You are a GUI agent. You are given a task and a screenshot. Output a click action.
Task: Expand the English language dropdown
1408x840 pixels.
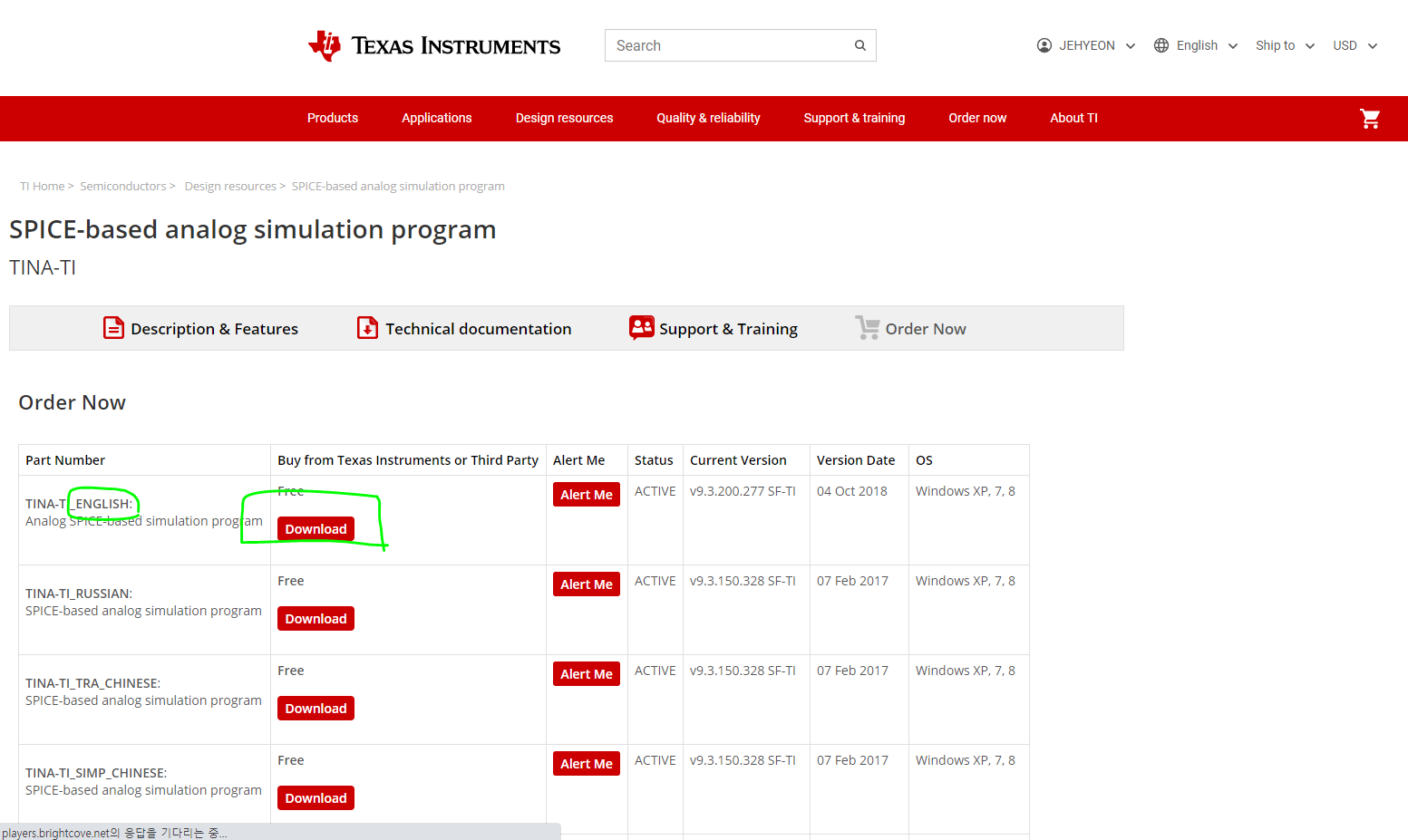coord(1233,46)
